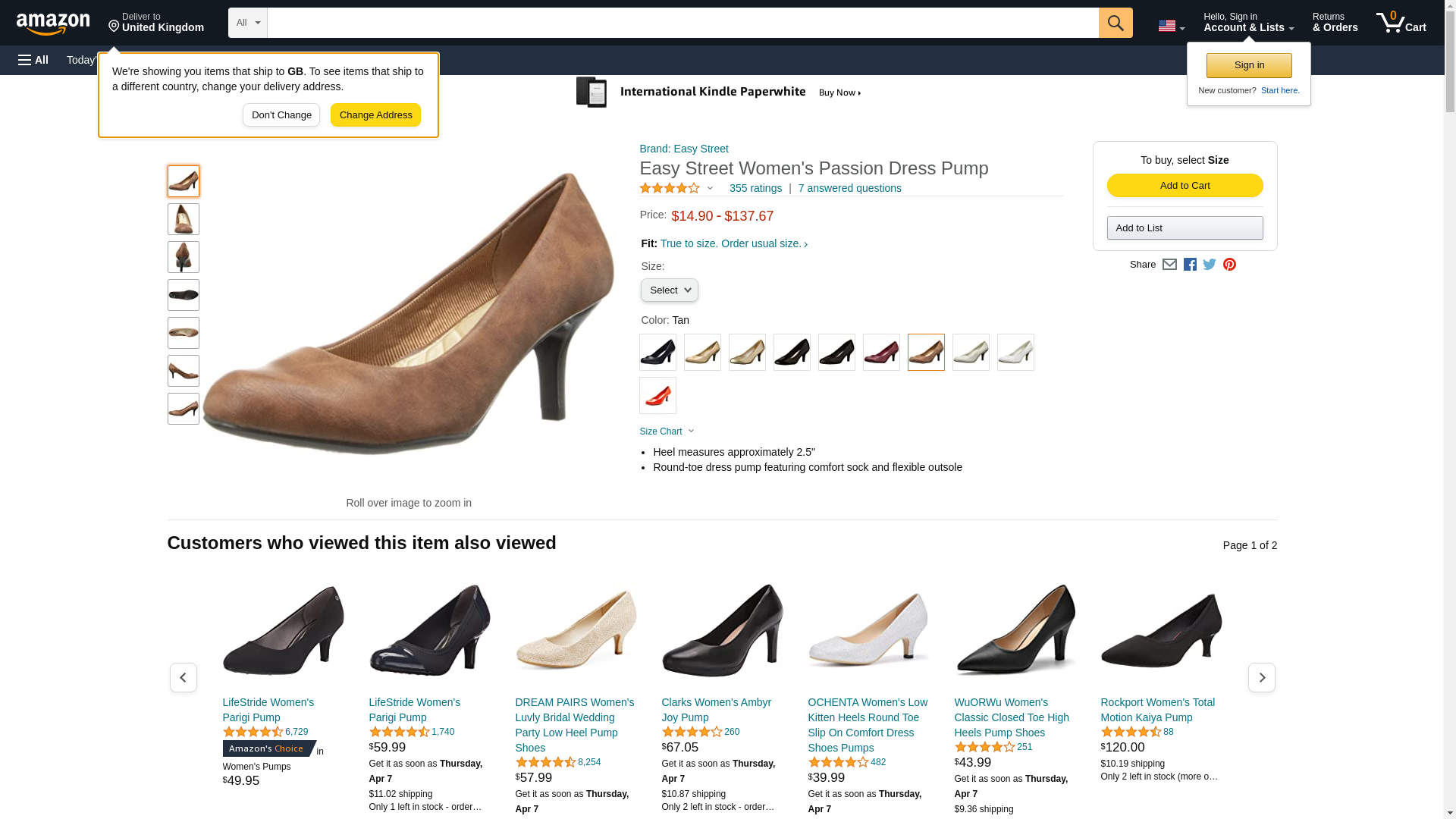
Task: Show next carousel page arrow
Action: pos(1261,677)
